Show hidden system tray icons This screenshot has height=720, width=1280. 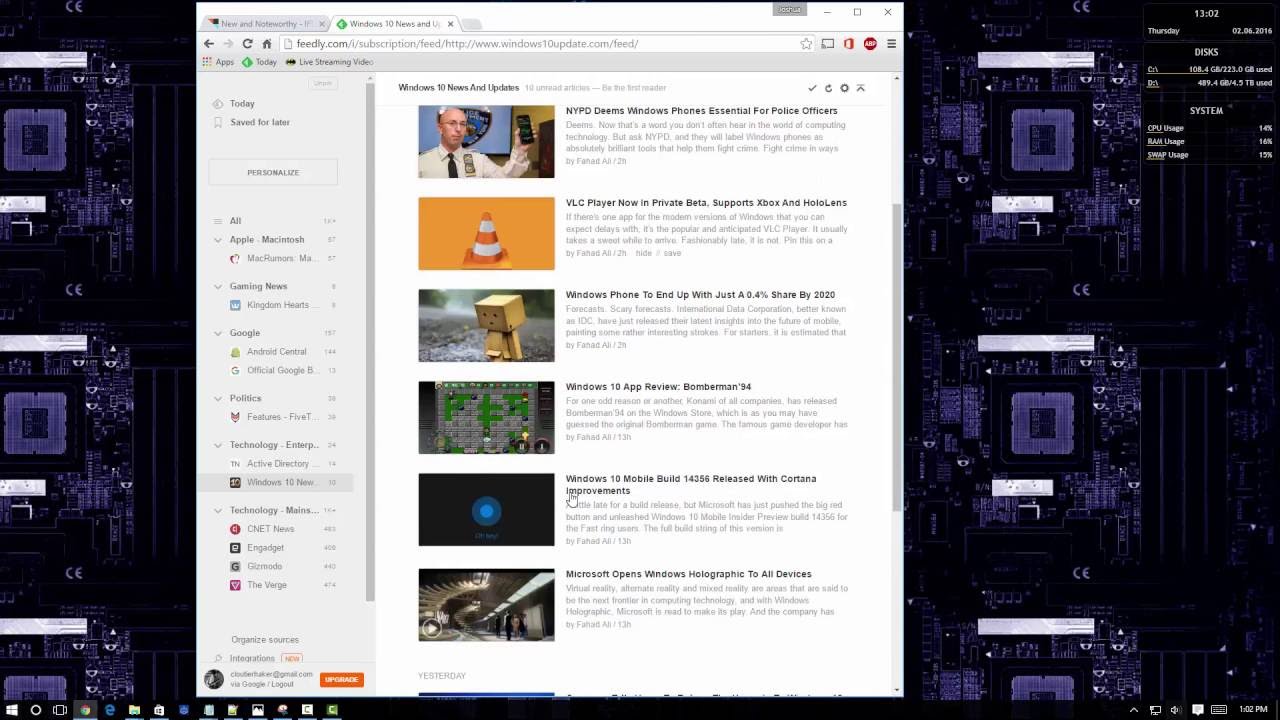pyautogui.click(x=1135, y=710)
